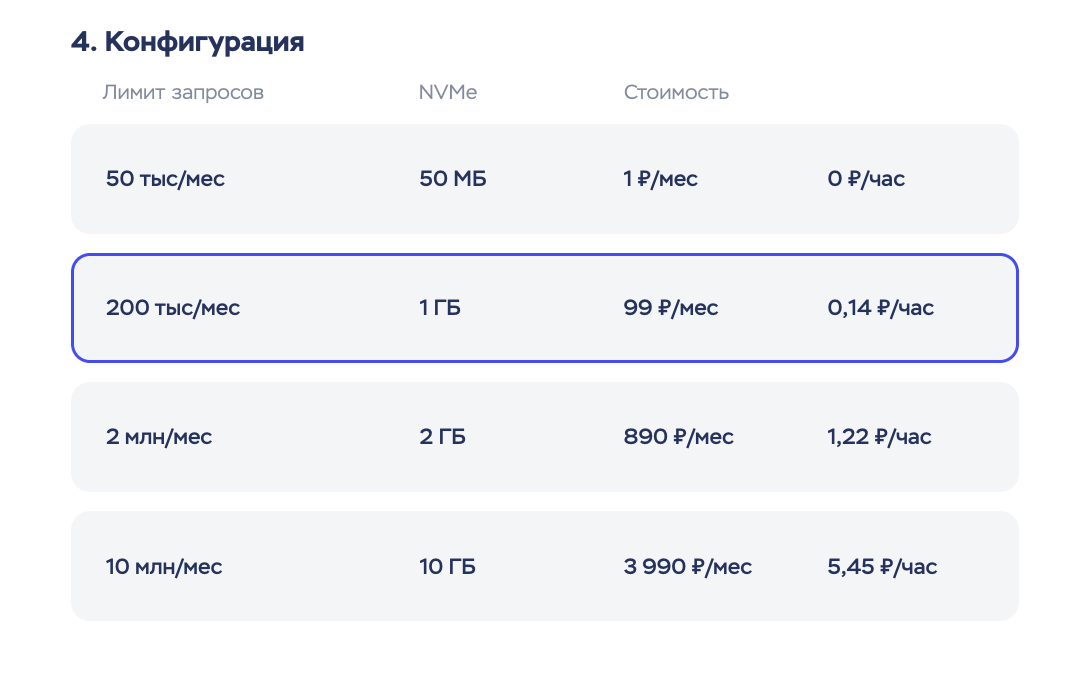Screen dimensions: 1082x678
Task: Click the NVMe column header
Action: point(447,93)
